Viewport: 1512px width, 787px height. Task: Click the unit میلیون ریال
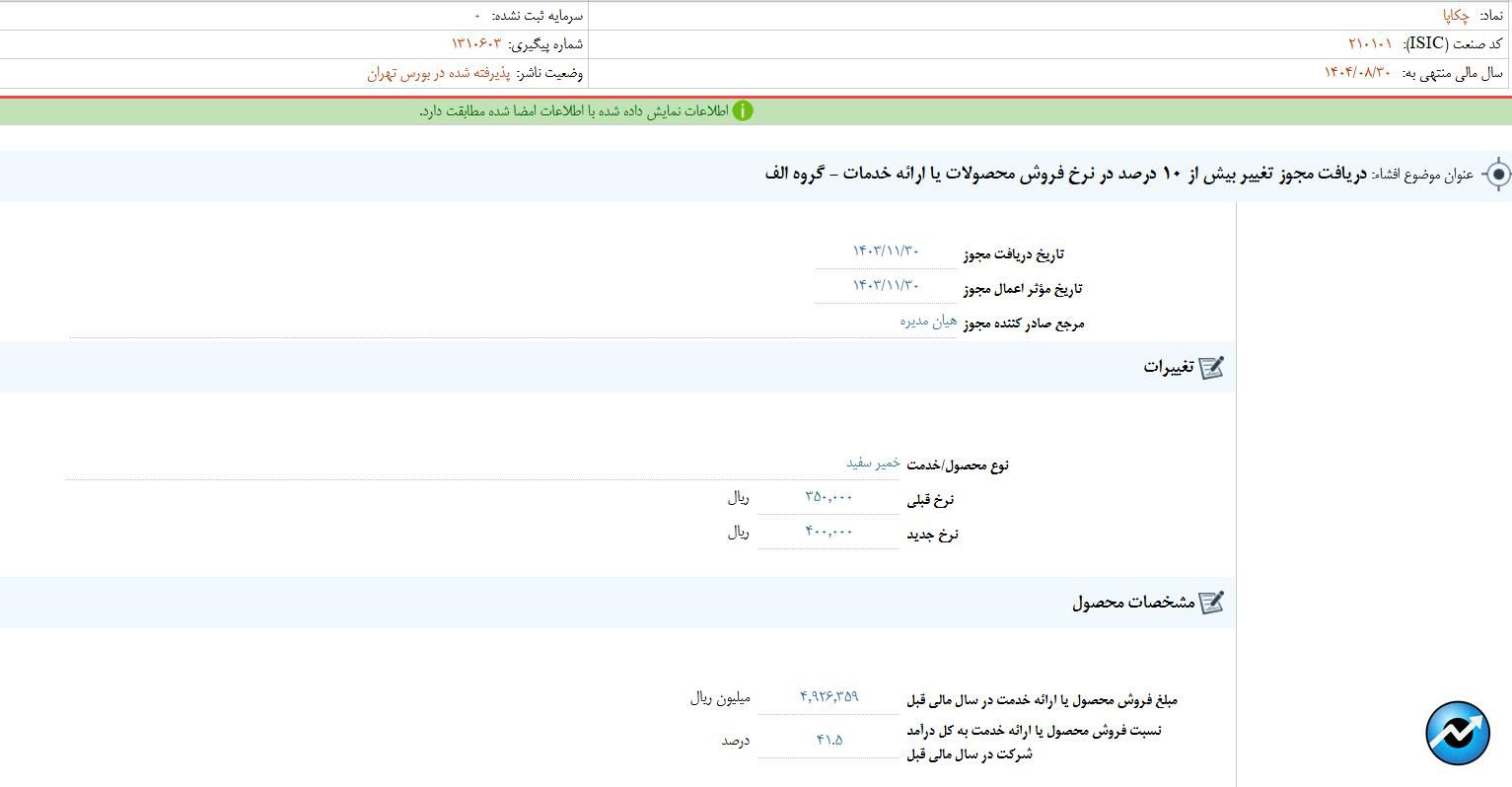pos(720,698)
